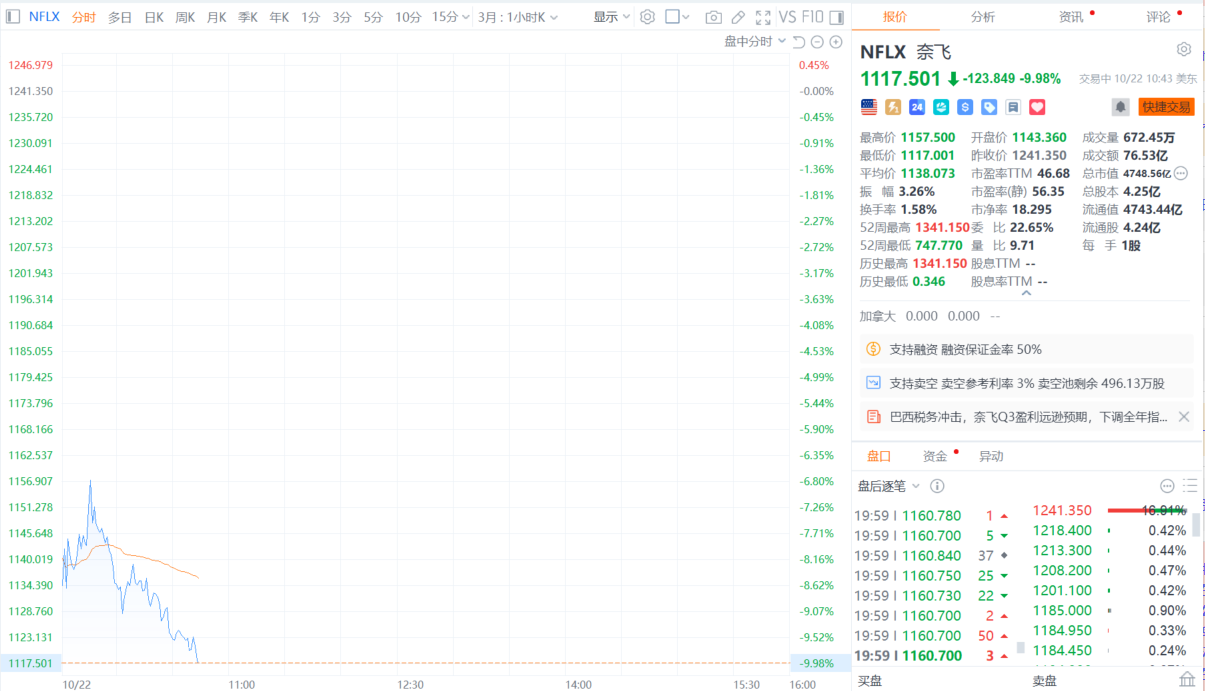
Task: Click the note document badge icon
Action: click(1013, 107)
